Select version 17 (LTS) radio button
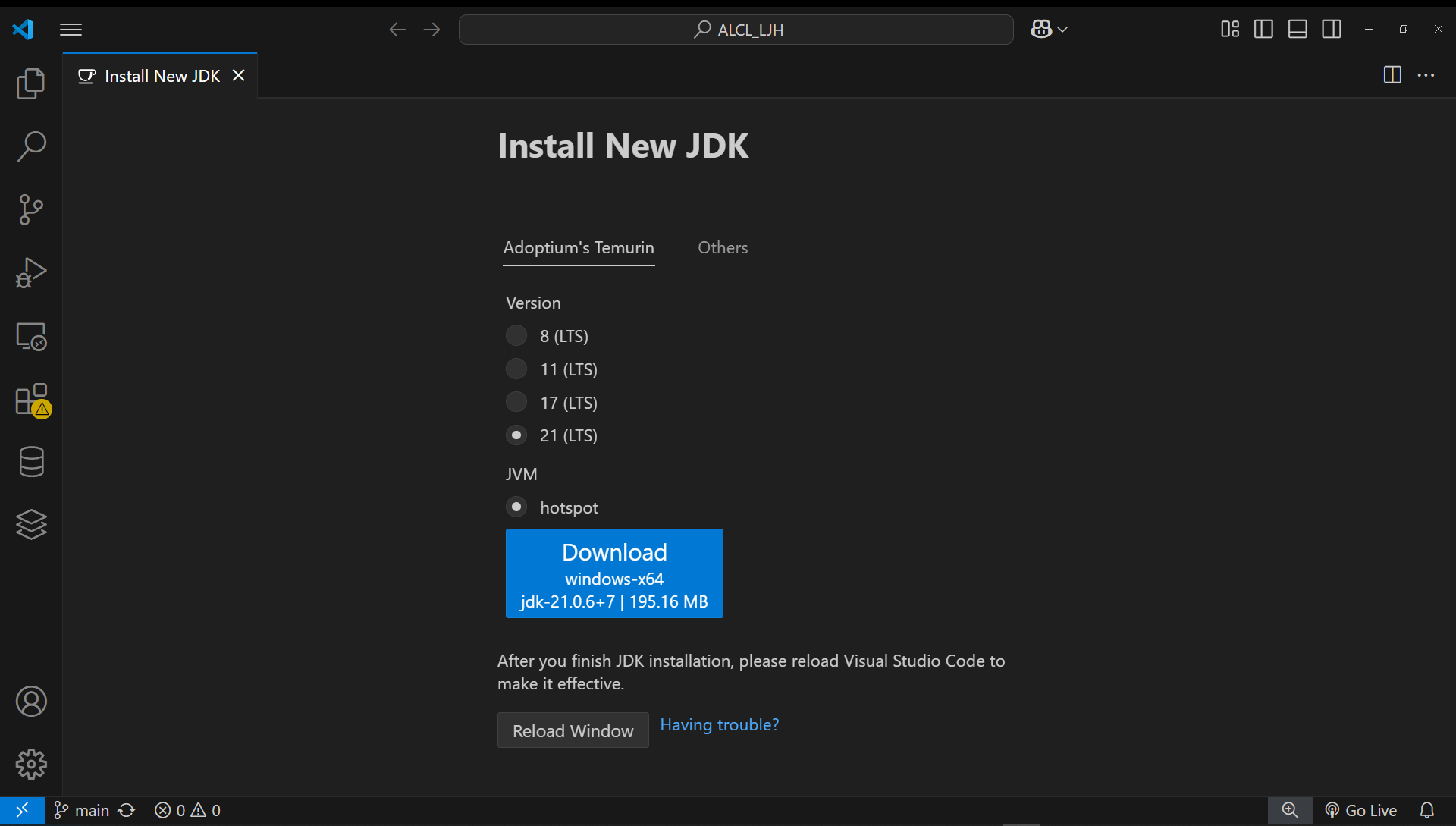The width and height of the screenshot is (1456, 826). (516, 401)
